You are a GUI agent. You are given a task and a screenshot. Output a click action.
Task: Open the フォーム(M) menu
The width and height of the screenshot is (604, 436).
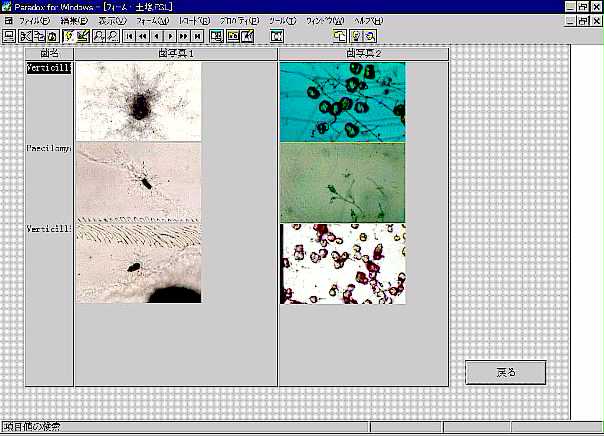point(153,21)
